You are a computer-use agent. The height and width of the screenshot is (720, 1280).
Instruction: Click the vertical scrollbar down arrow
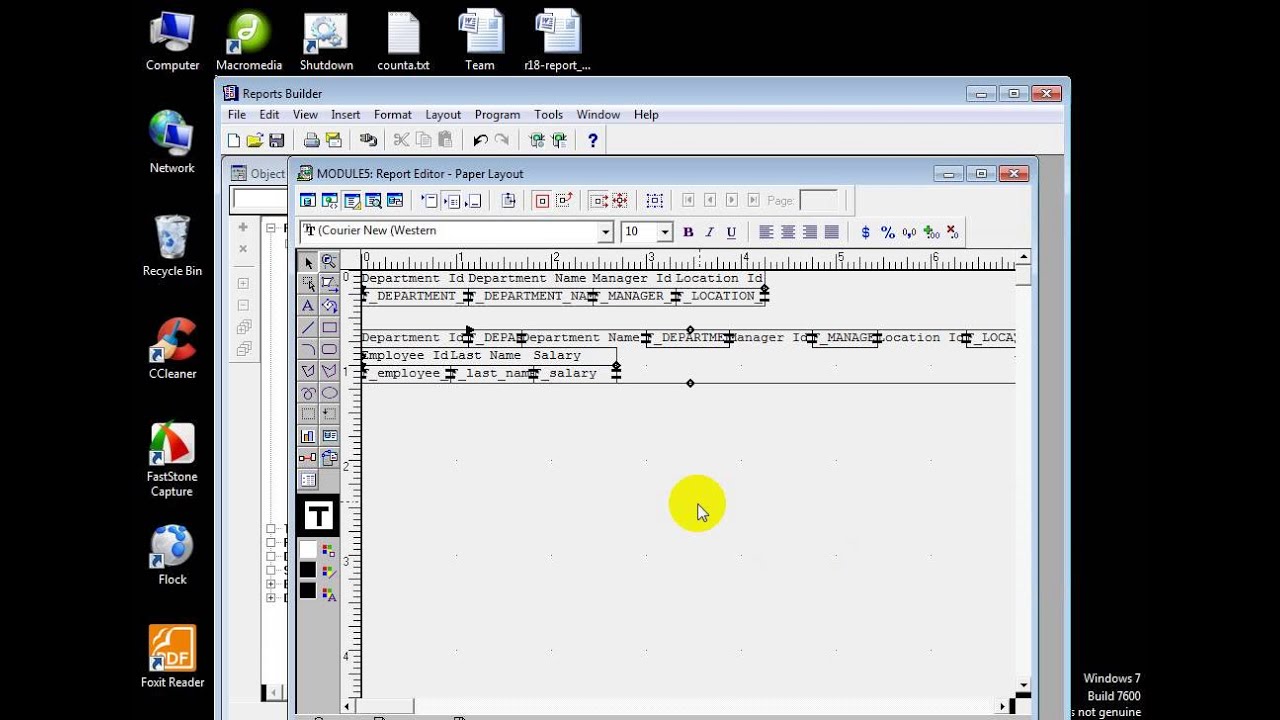pos(1023,685)
